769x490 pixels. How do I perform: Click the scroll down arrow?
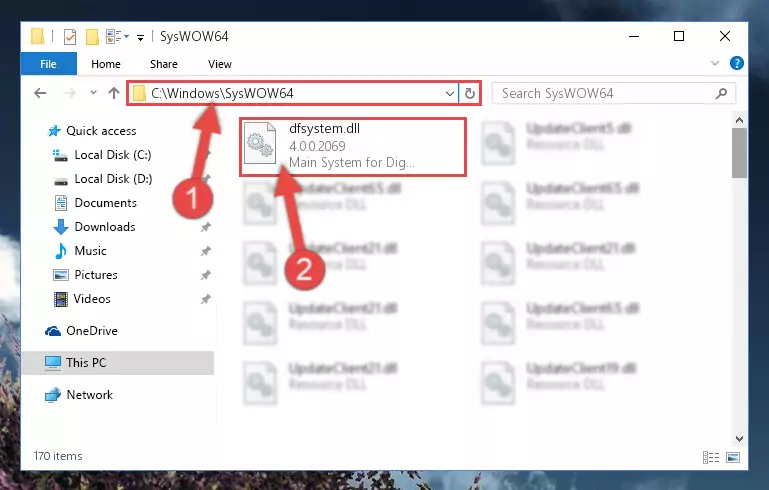[x=739, y=438]
